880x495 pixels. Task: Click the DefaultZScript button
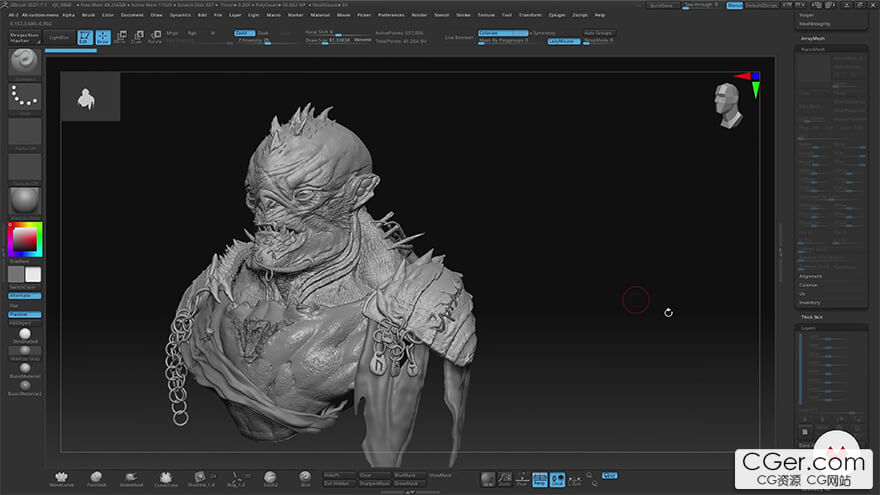[x=762, y=6]
